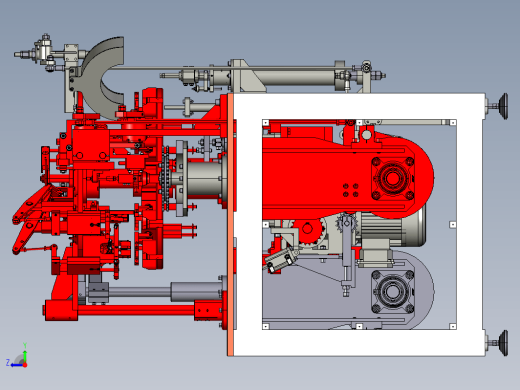This screenshot has width=520, height=390.
Task: Select the flange bearing on the red belt guard
Action: click(x=393, y=178)
